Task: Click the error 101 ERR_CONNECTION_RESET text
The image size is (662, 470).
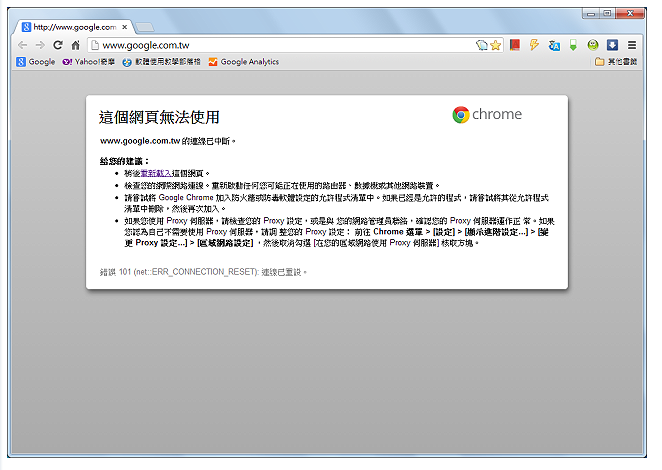Action: [203, 272]
